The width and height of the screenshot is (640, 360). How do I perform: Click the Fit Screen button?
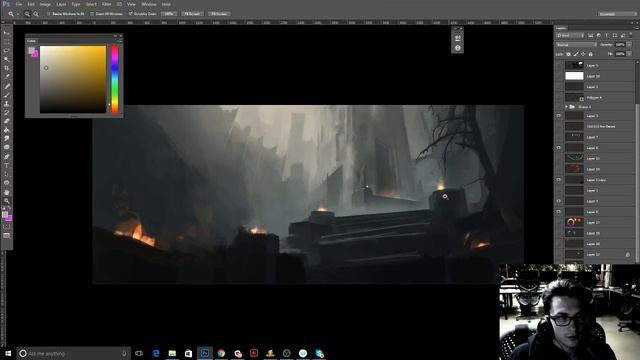pos(192,14)
